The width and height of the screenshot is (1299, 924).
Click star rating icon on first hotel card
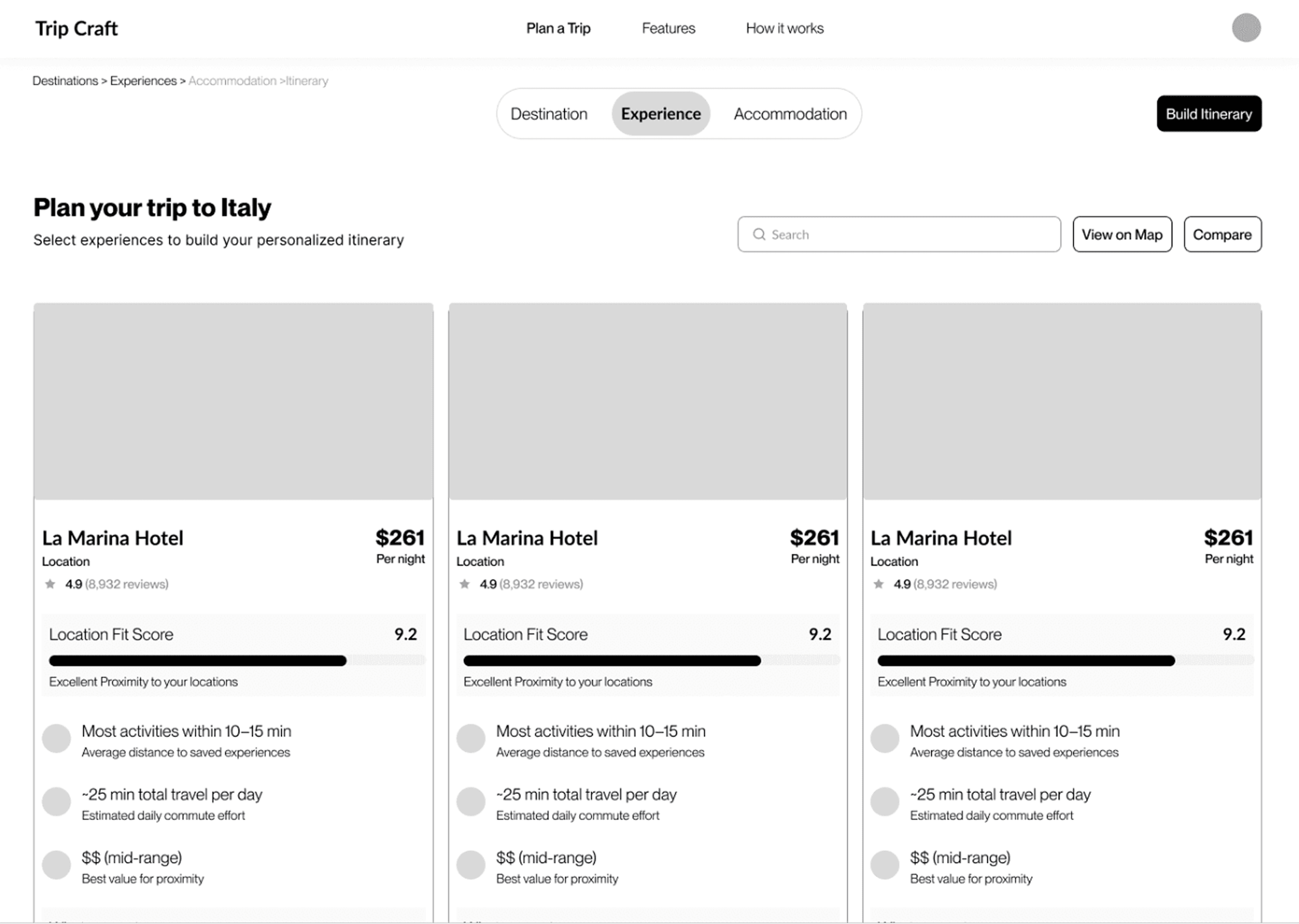coord(50,584)
